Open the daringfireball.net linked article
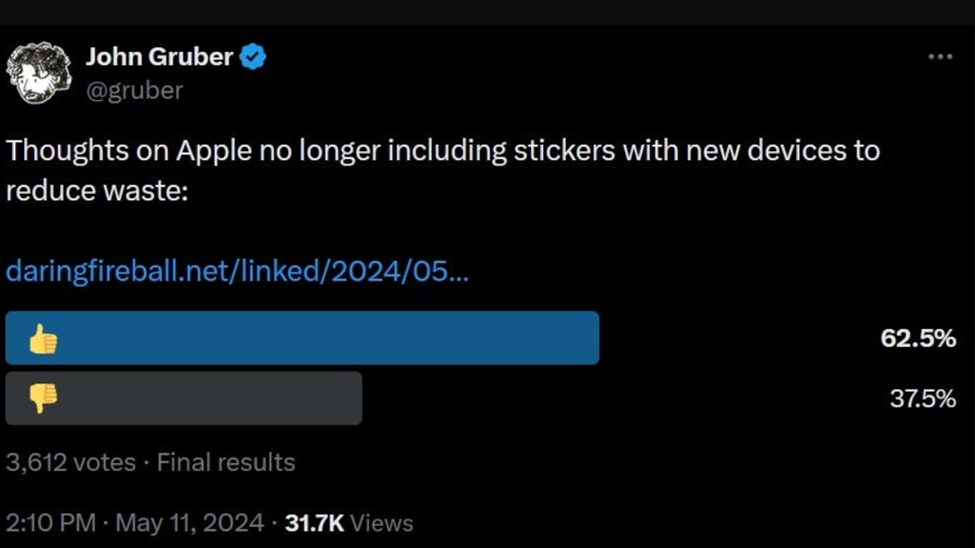Viewport: 975px width, 548px height. [237, 271]
